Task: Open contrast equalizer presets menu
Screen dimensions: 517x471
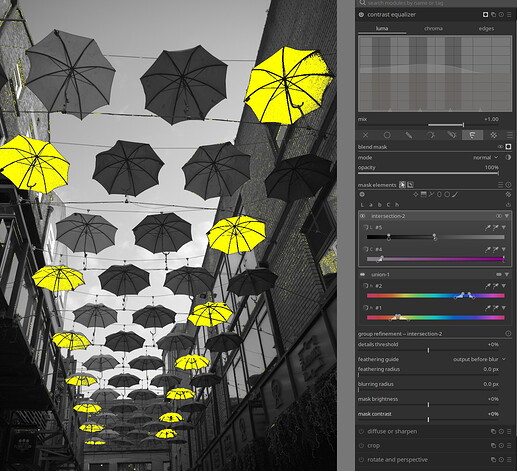Action: (509, 15)
